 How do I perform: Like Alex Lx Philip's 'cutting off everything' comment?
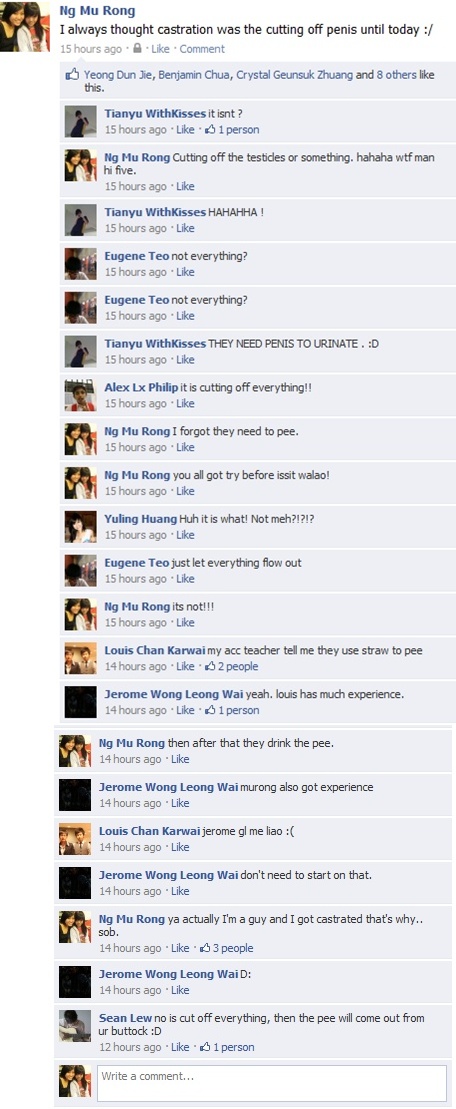pyautogui.click(x=185, y=403)
